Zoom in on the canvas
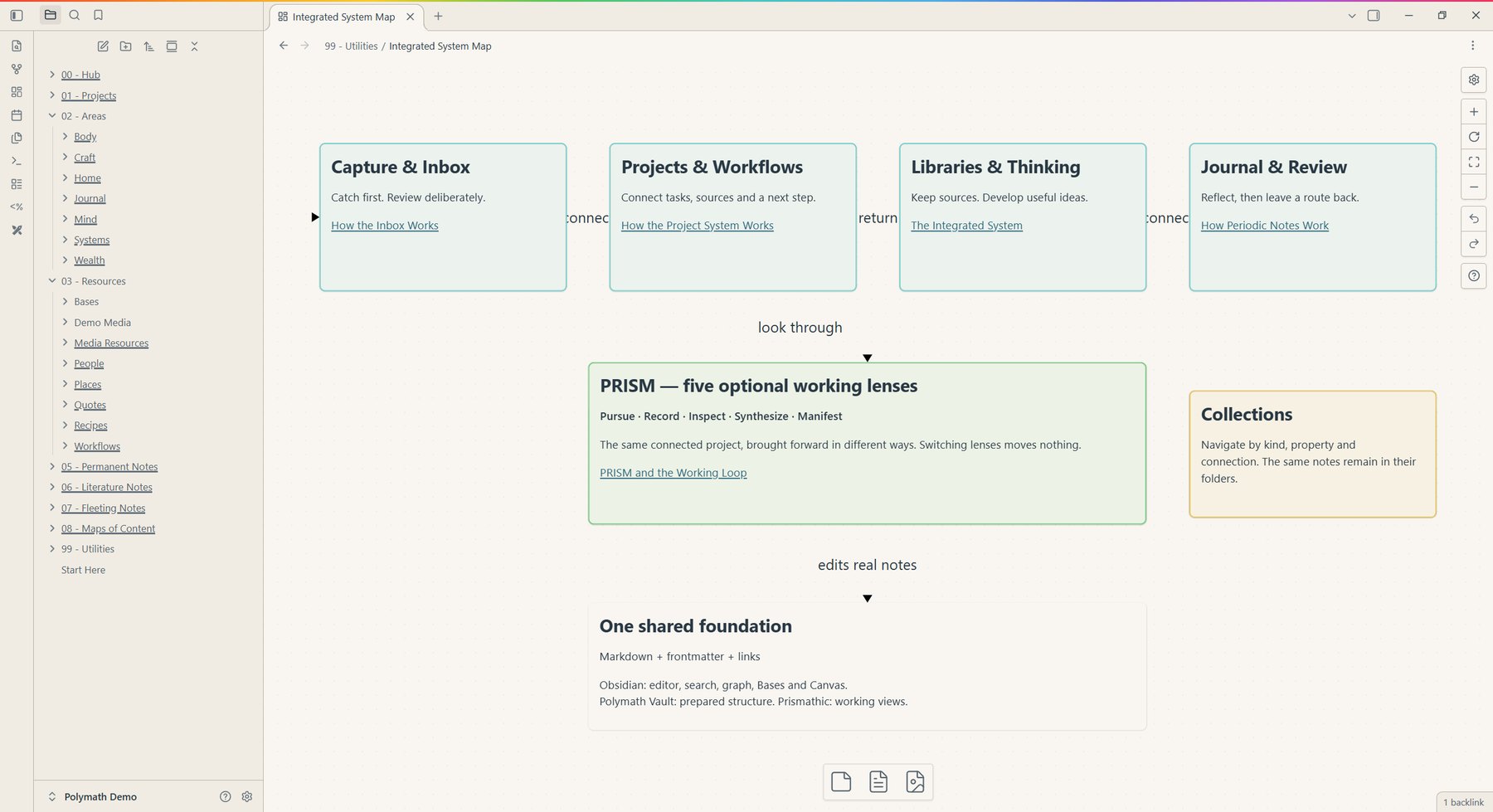The image size is (1493, 812). pyautogui.click(x=1474, y=112)
